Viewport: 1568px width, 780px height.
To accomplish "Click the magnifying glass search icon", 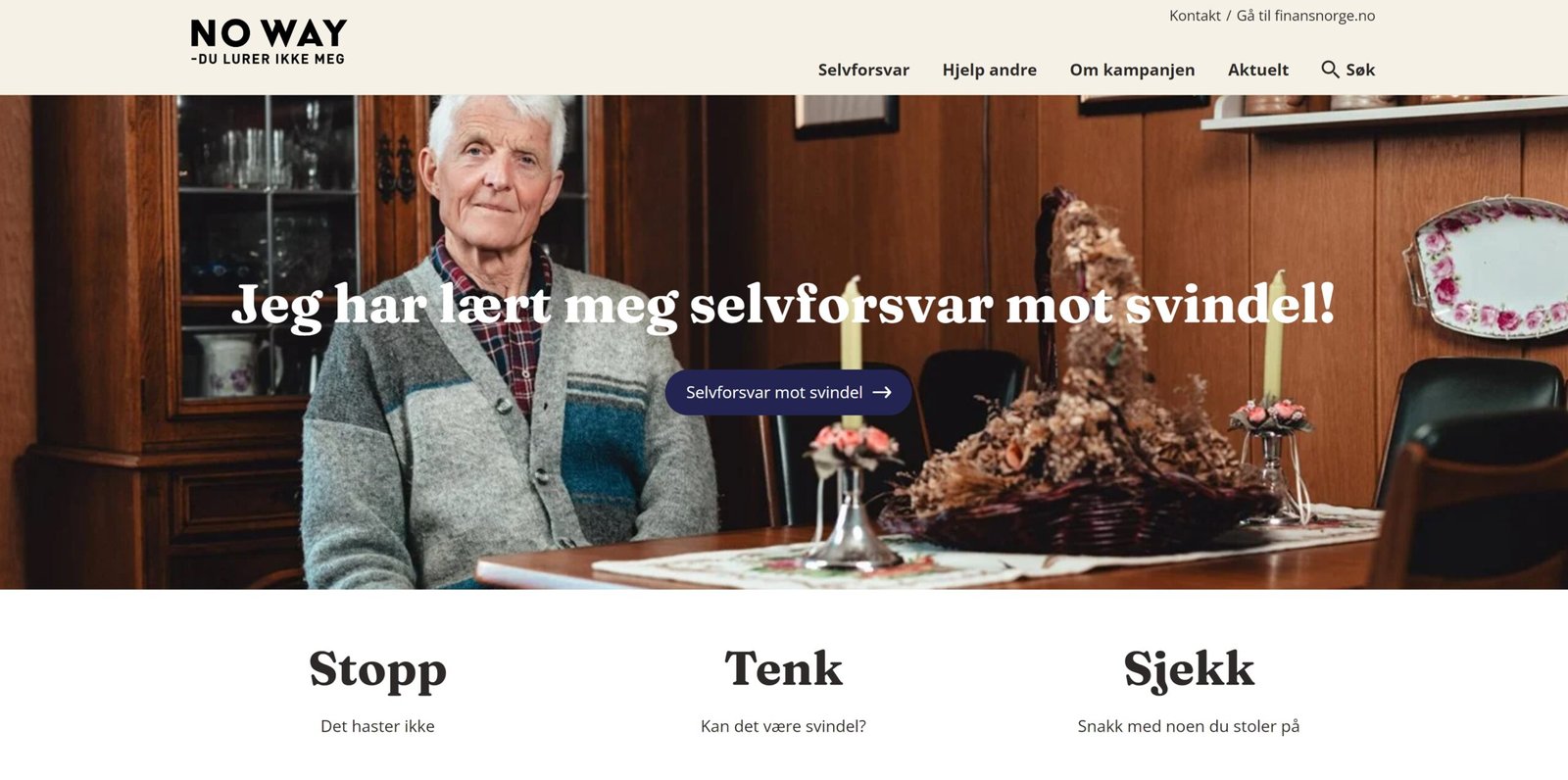I will [1330, 70].
